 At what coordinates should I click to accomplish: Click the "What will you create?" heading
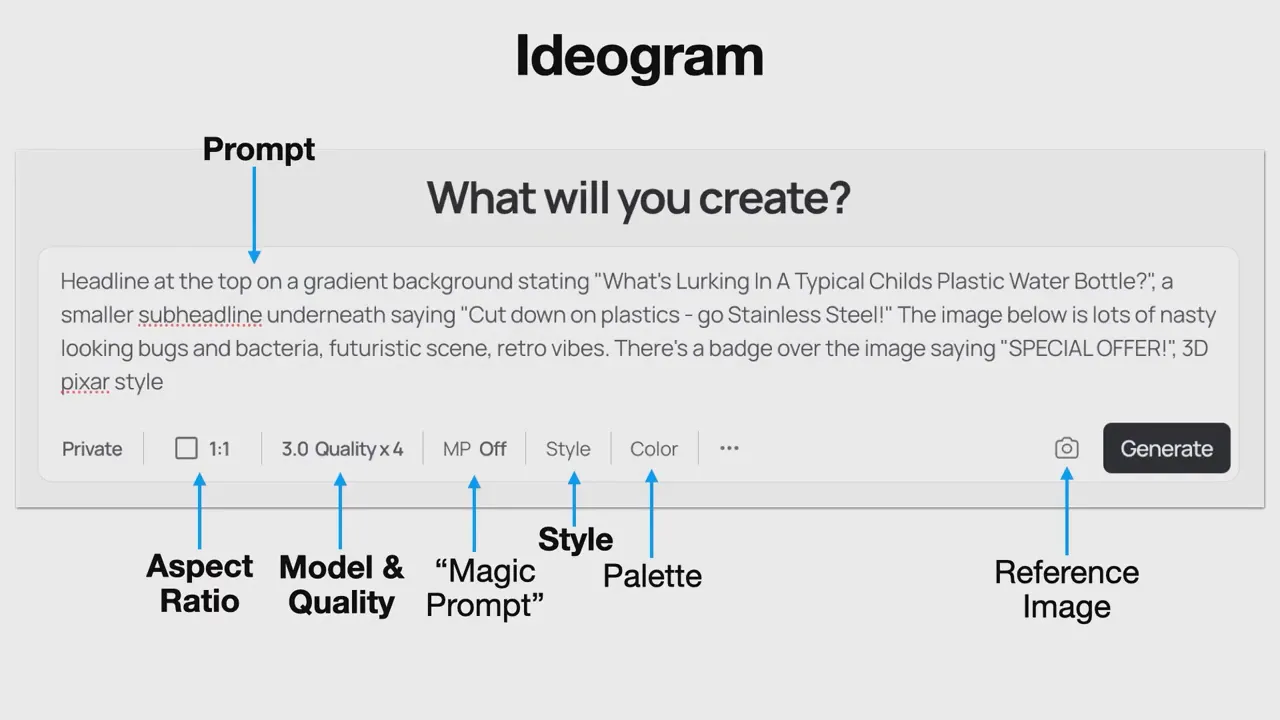point(638,198)
